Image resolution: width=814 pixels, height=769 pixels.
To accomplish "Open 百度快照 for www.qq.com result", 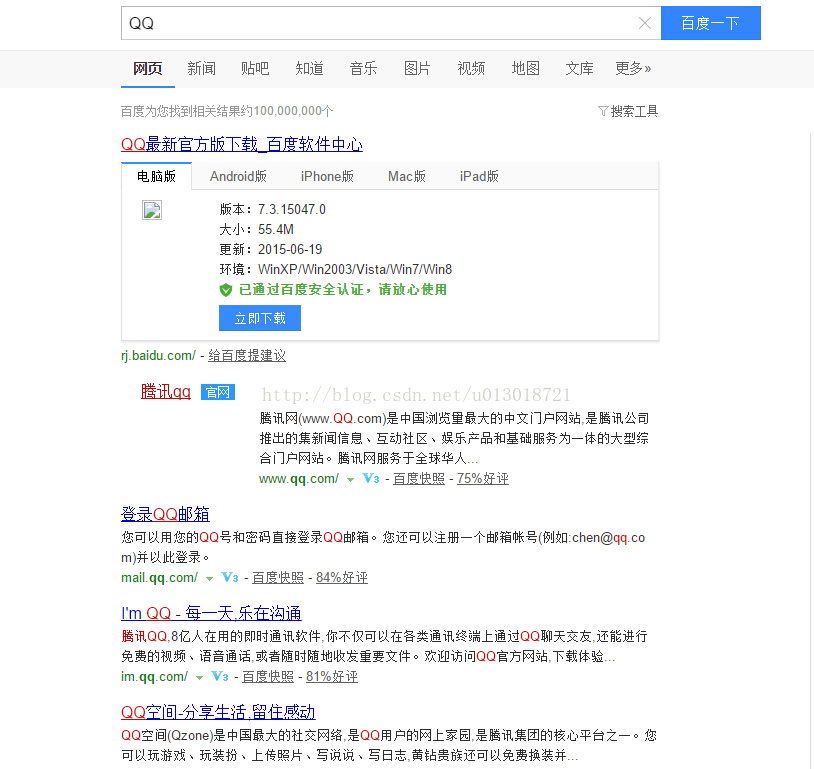I will pyautogui.click(x=419, y=479).
